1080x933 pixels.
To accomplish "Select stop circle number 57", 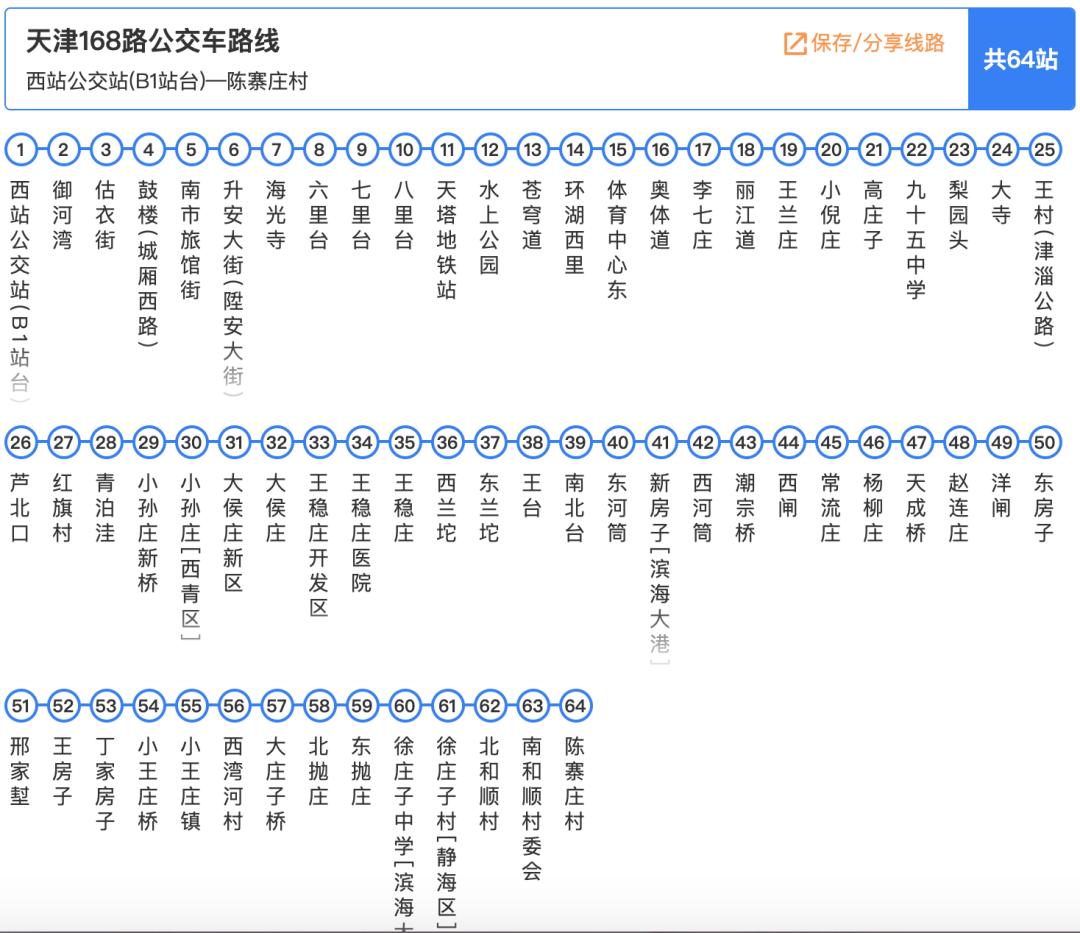I will pyautogui.click(x=276, y=706).
